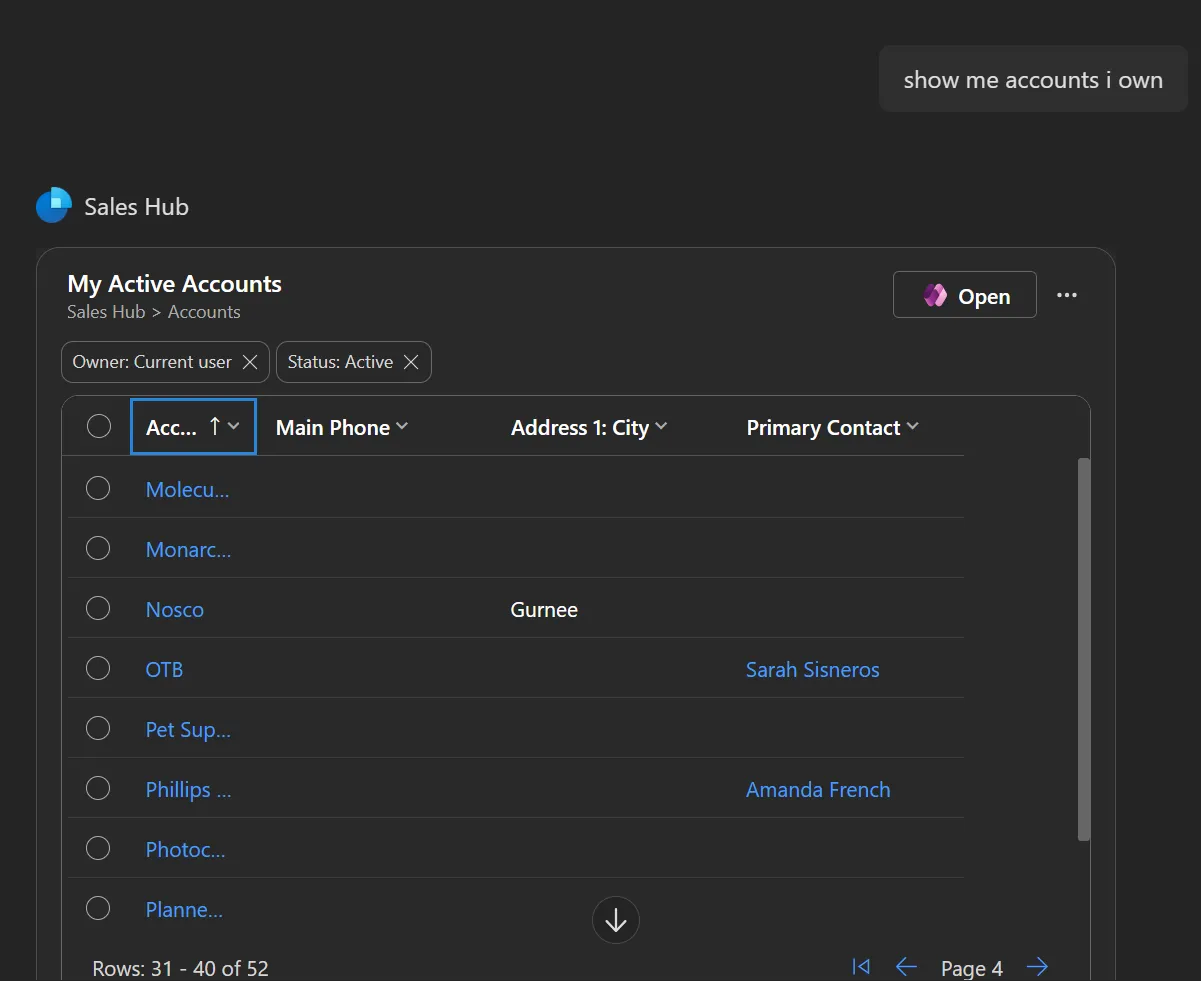The image size is (1201, 981).
Task: Toggle the select-all rows checkbox
Action: 99,427
